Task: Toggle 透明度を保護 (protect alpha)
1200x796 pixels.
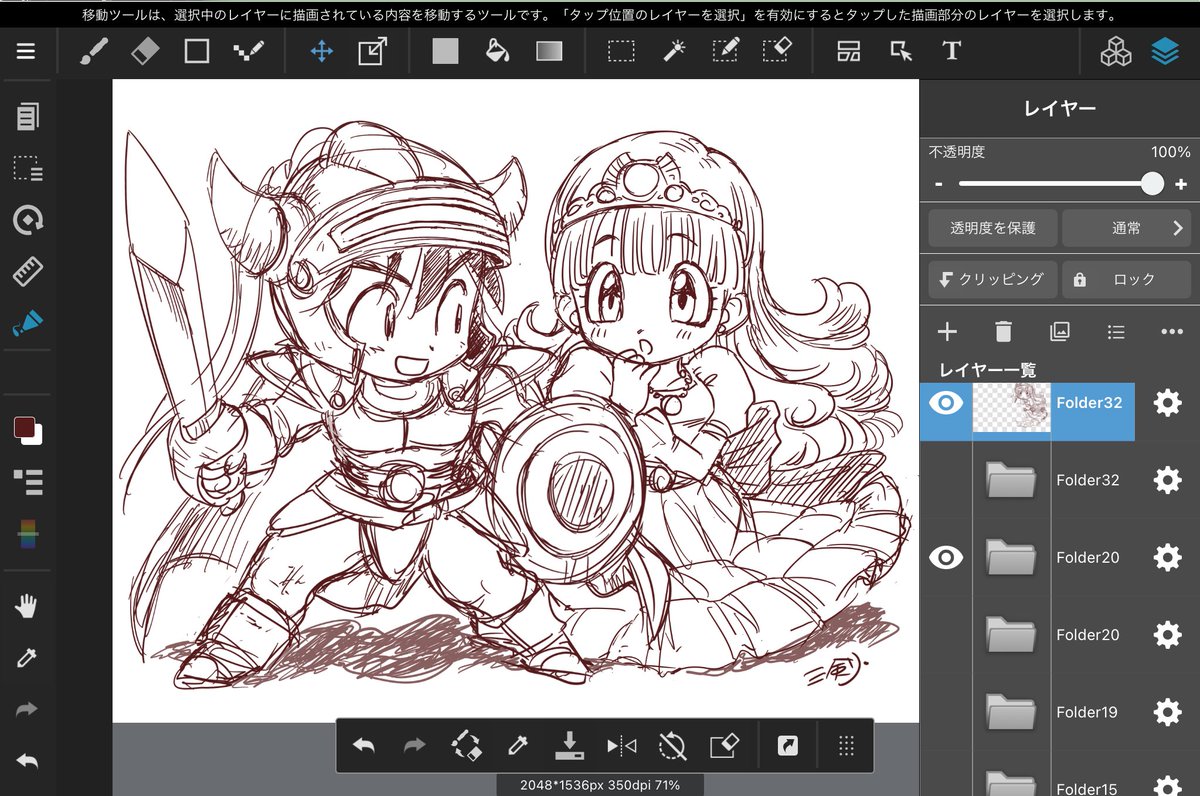Action: [x=992, y=228]
